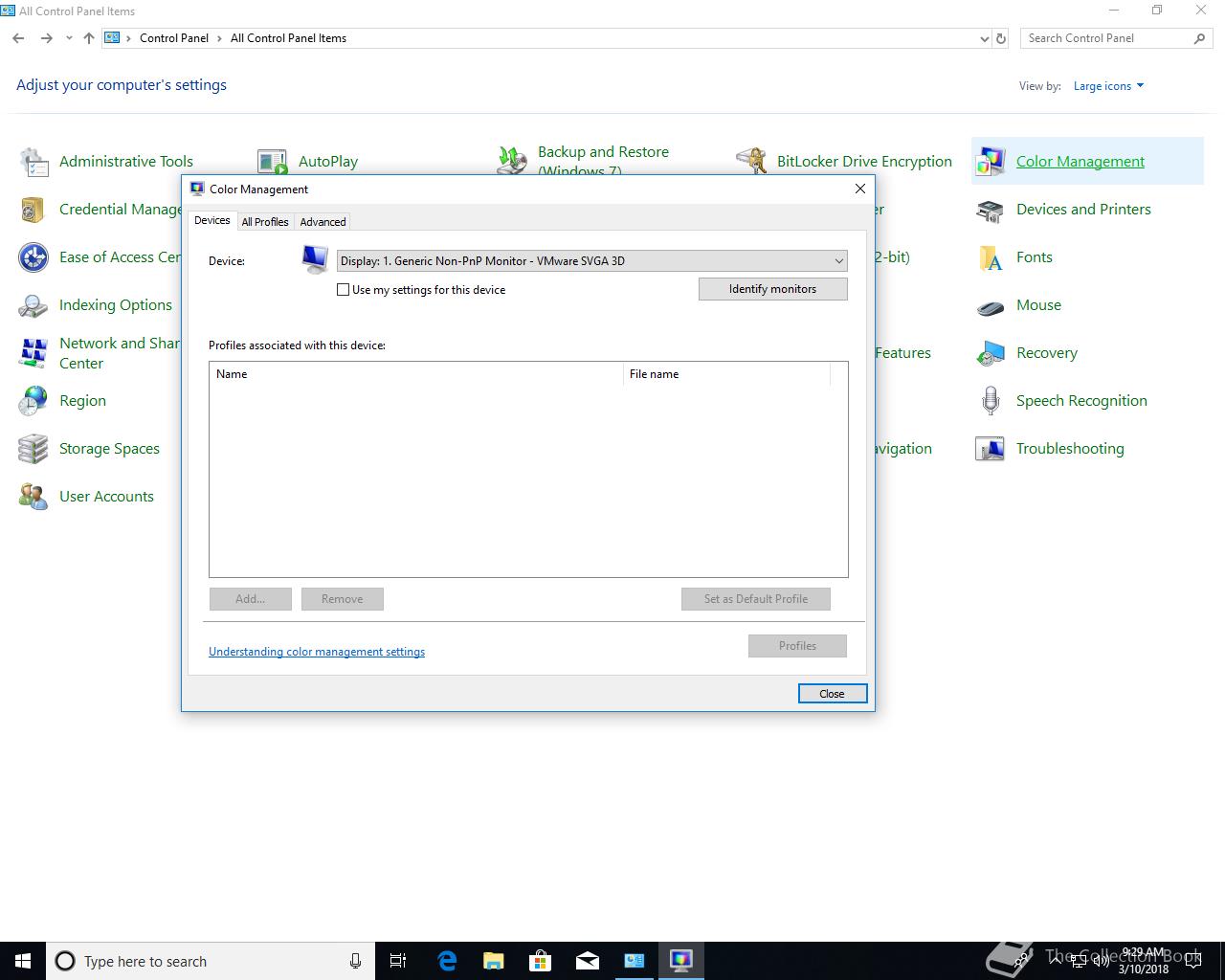This screenshot has width=1225, height=980.
Task: Switch to the All Profiles tab
Action: 265,221
